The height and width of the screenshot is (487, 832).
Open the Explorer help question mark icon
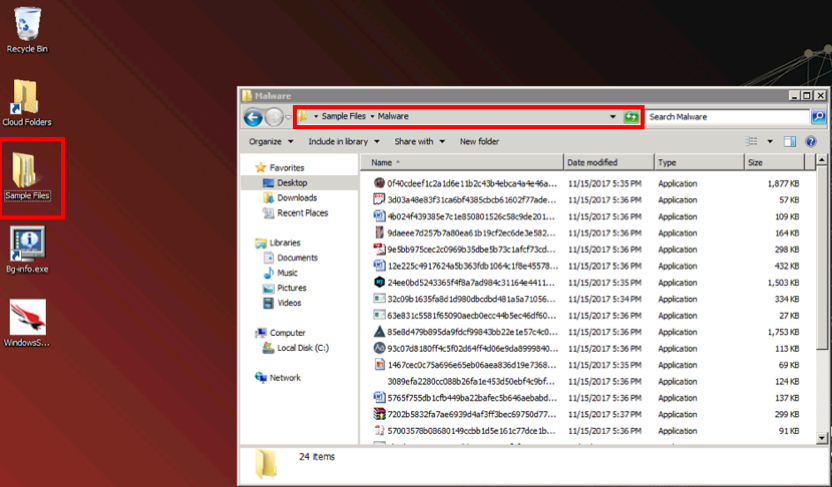[x=811, y=142]
